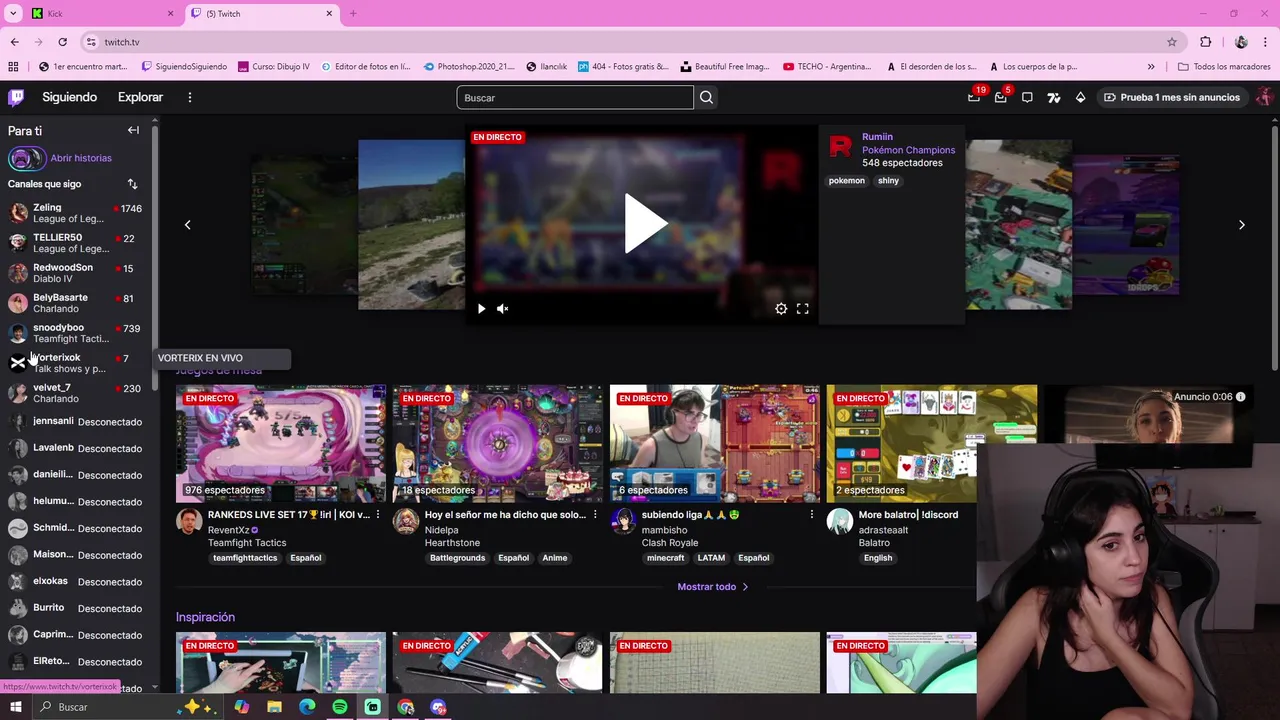This screenshot has width=1280, height=720.
Task: Launch Spotify from taskbar
Action: (x=340, y=707)
